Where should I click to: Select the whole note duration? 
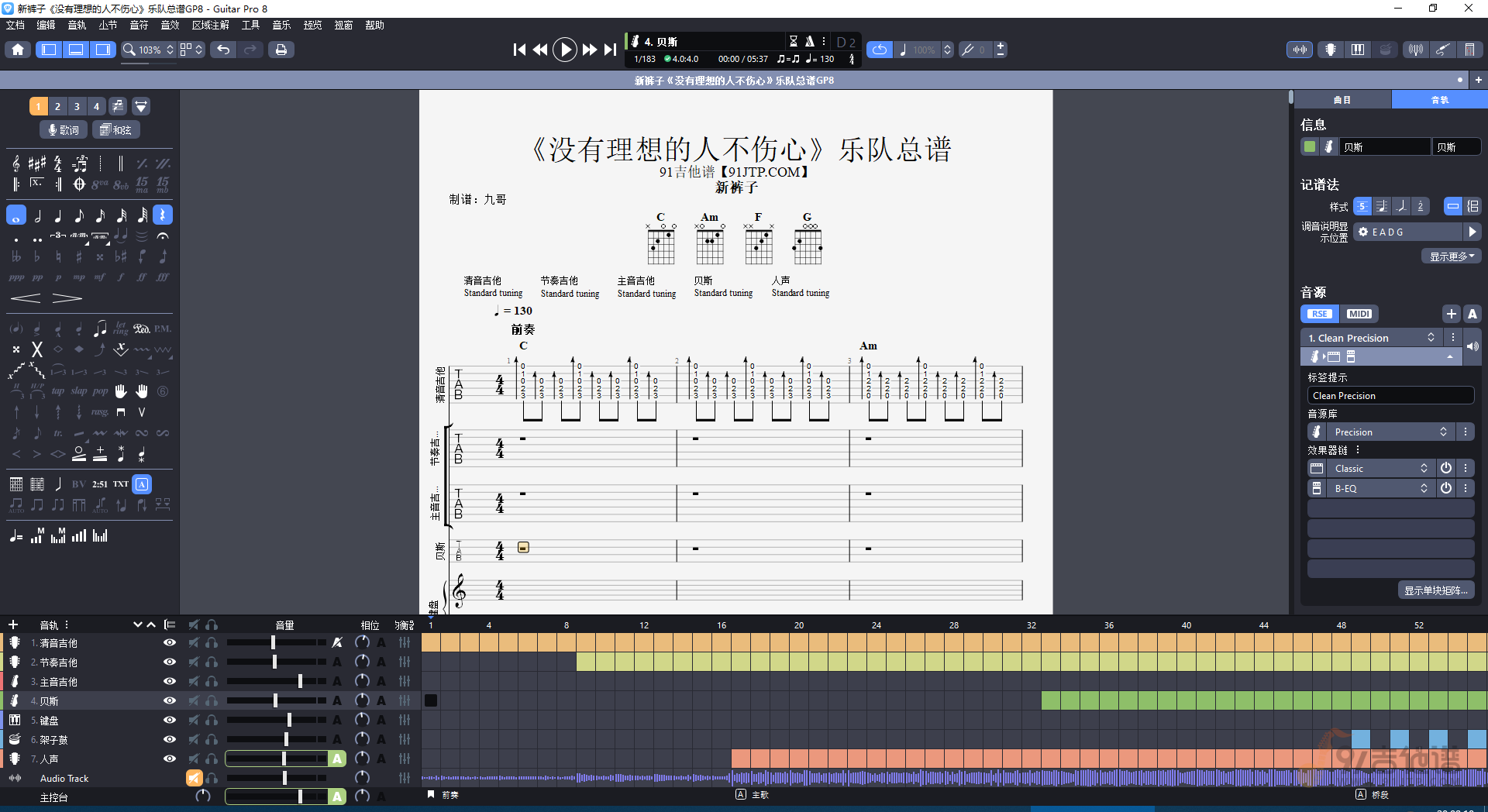[16, 215]
